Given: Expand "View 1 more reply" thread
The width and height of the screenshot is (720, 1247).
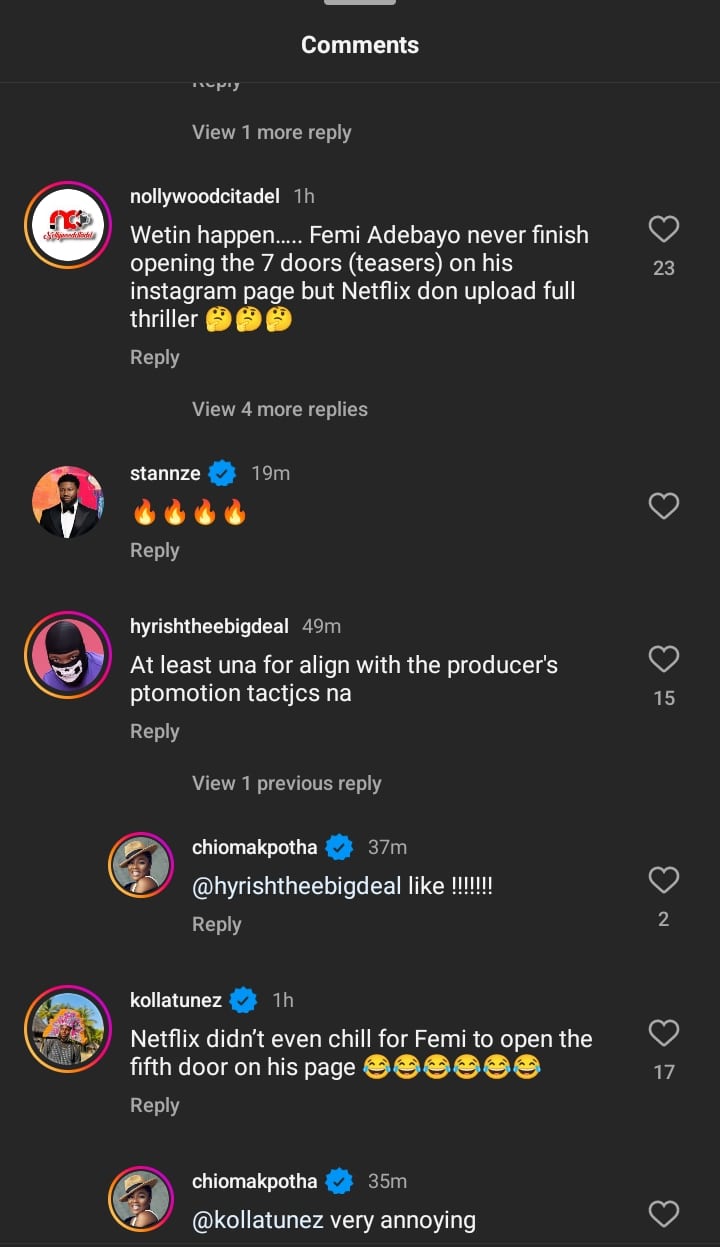Looking at the screenshot, I should pos(272,132).
